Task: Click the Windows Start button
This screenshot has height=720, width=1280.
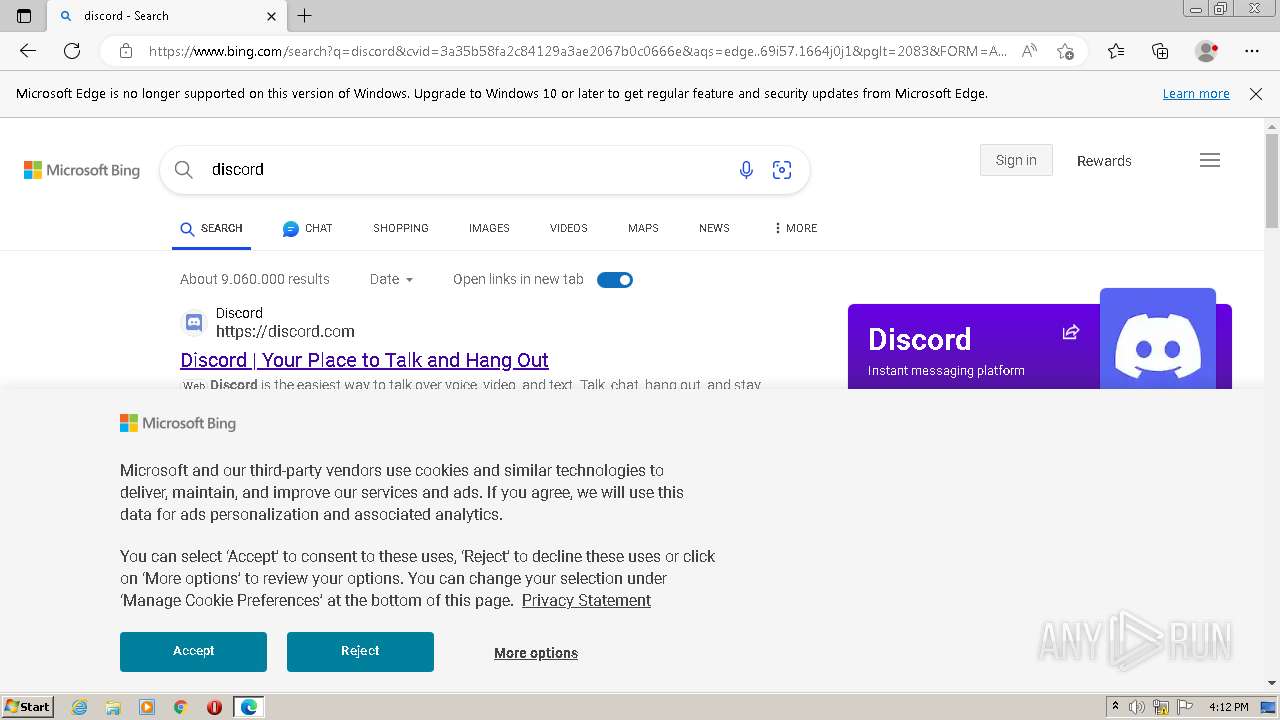Action: pyautogui.click(x=28, y=707)
